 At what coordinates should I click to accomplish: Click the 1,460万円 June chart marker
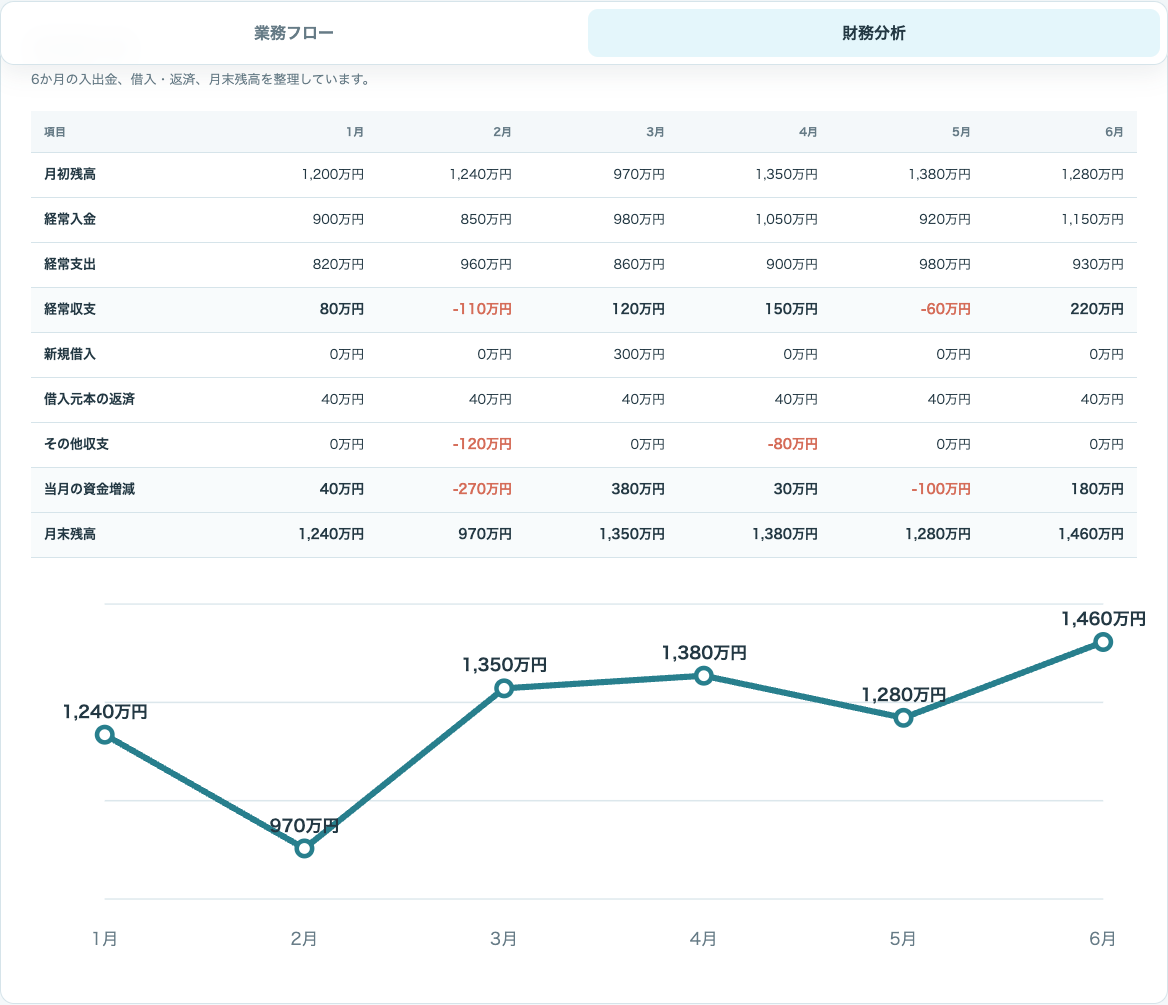[x=1103, y=642]
